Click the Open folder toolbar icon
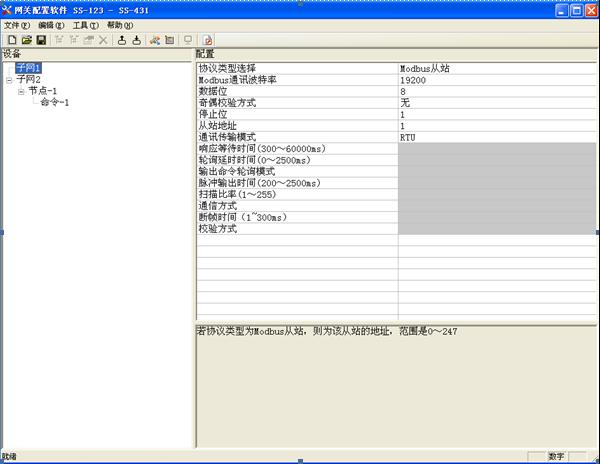This screenshot has width=600, height=464. (x=26, y=40)
